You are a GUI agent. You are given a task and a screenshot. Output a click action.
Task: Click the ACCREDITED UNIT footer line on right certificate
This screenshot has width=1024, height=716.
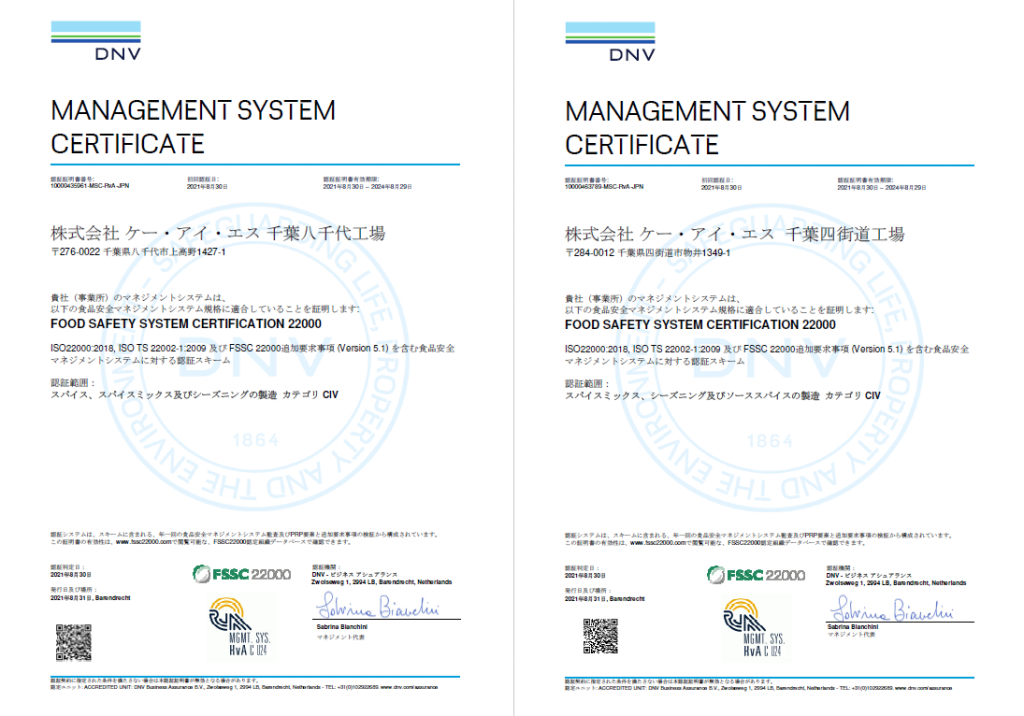pyautogui.click(x=758, y=688)
